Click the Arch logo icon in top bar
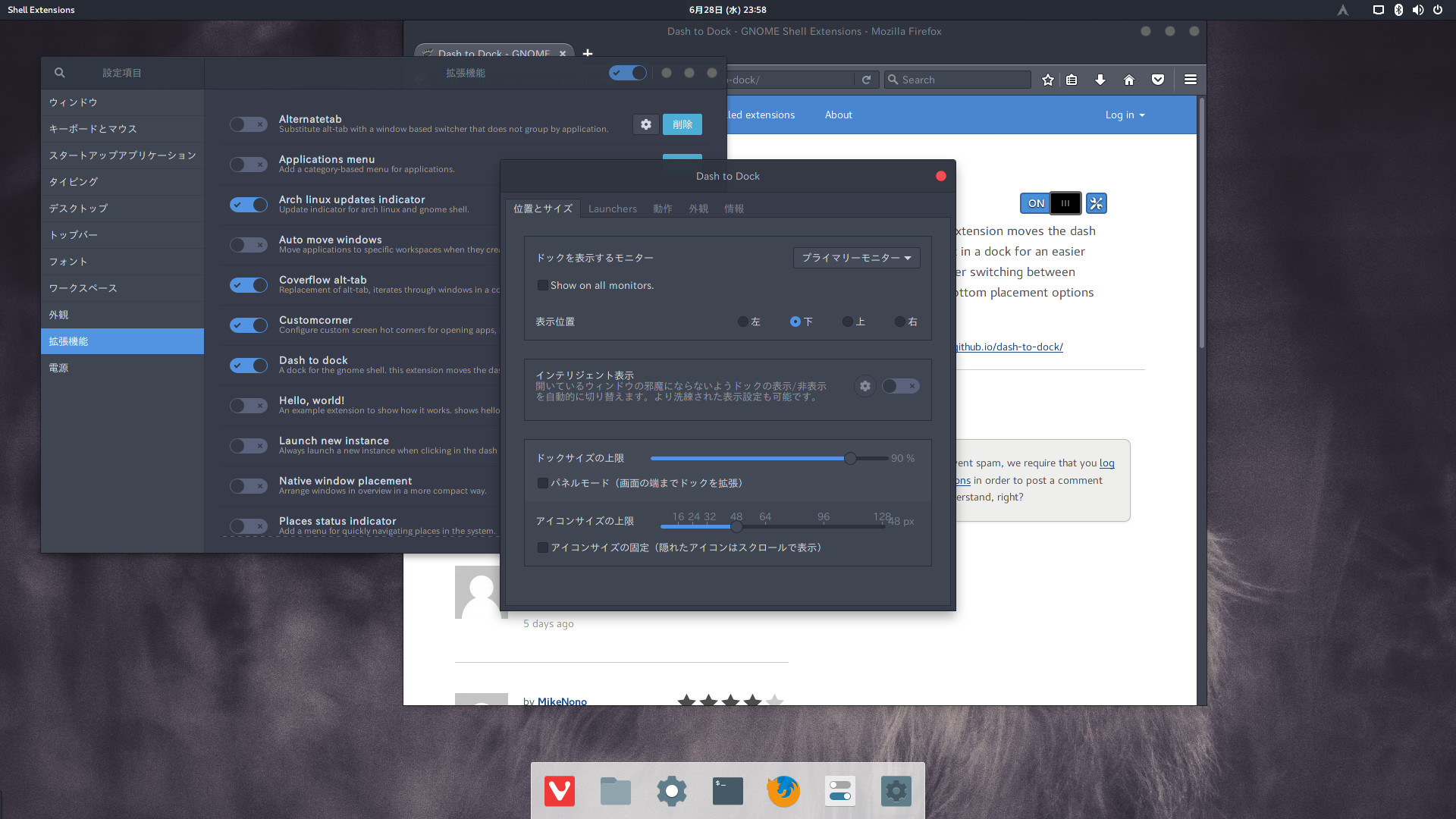 coord(1343,10)
